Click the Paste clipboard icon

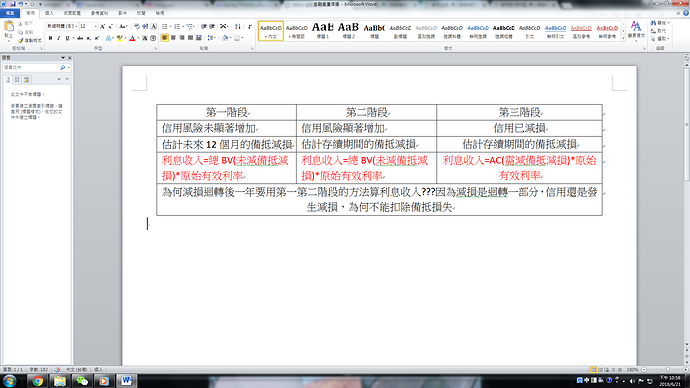8,27
